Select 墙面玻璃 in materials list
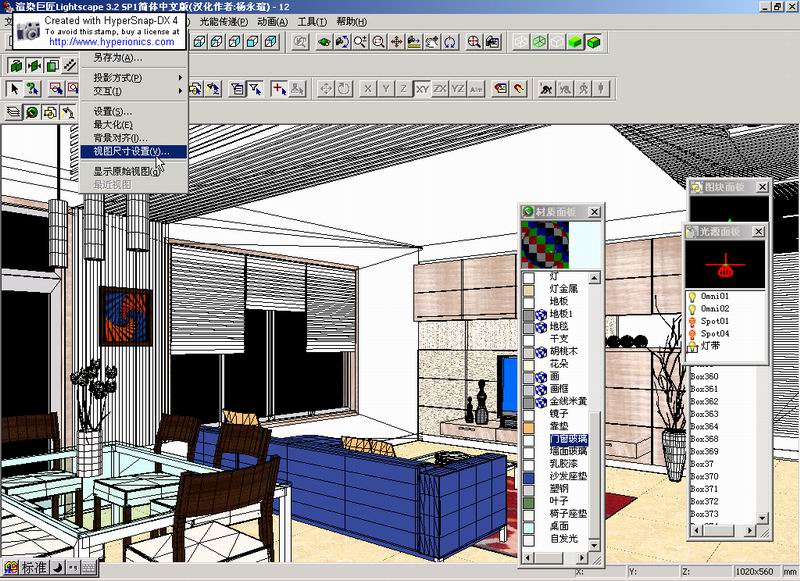 point(568,451)
